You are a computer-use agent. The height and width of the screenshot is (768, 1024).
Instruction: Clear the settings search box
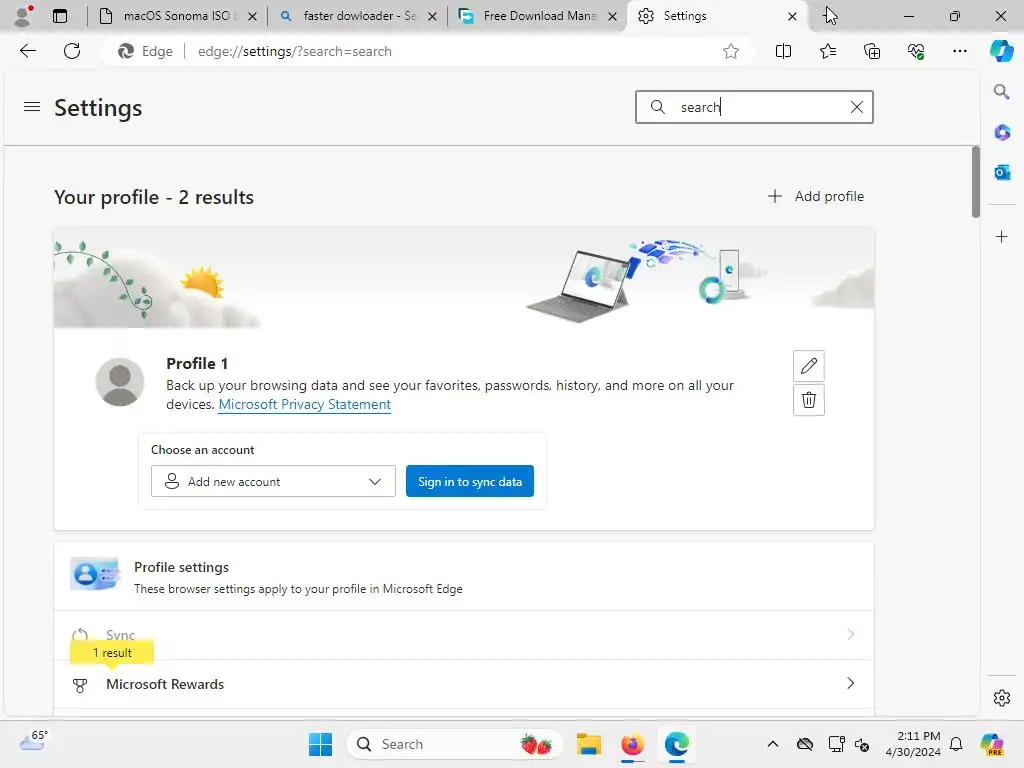click(x=856, y=107)
